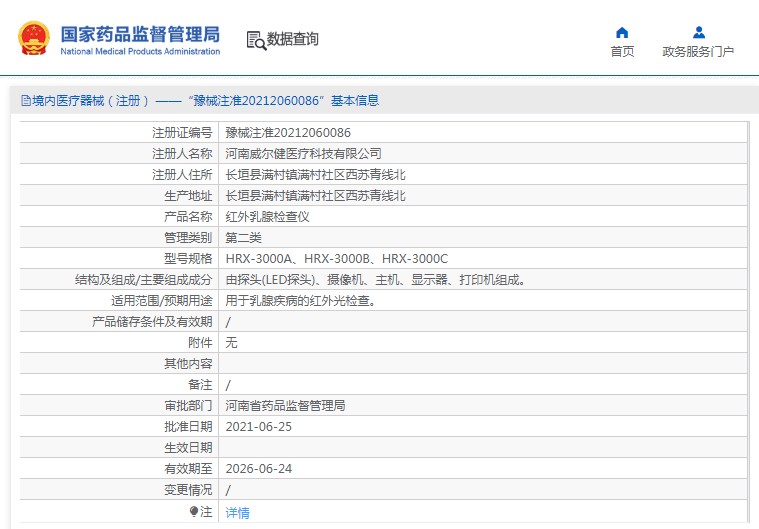Click the lightbulb icon beside 注

[x=194, y=511]
